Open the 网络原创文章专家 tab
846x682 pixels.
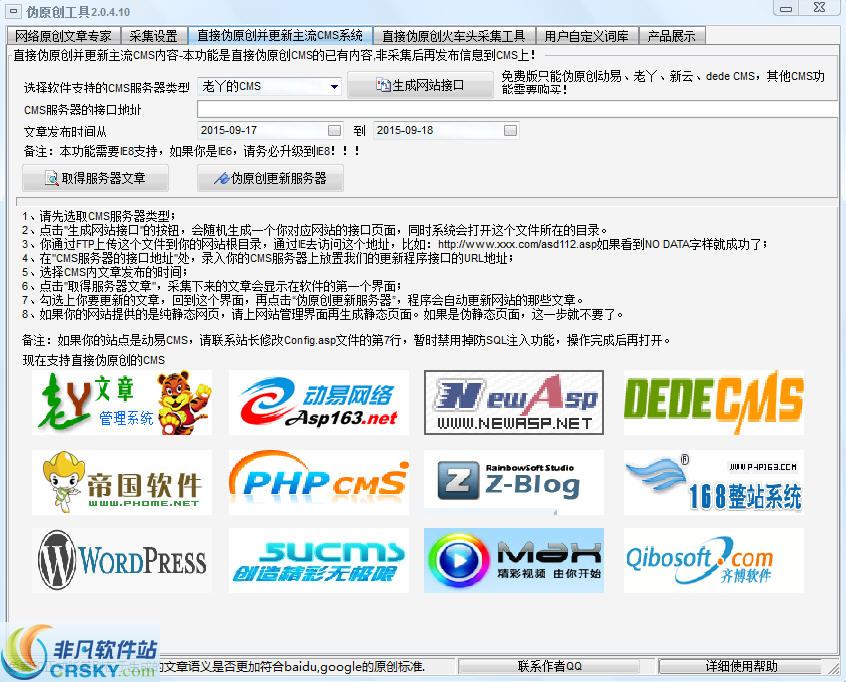coord(64,36)
